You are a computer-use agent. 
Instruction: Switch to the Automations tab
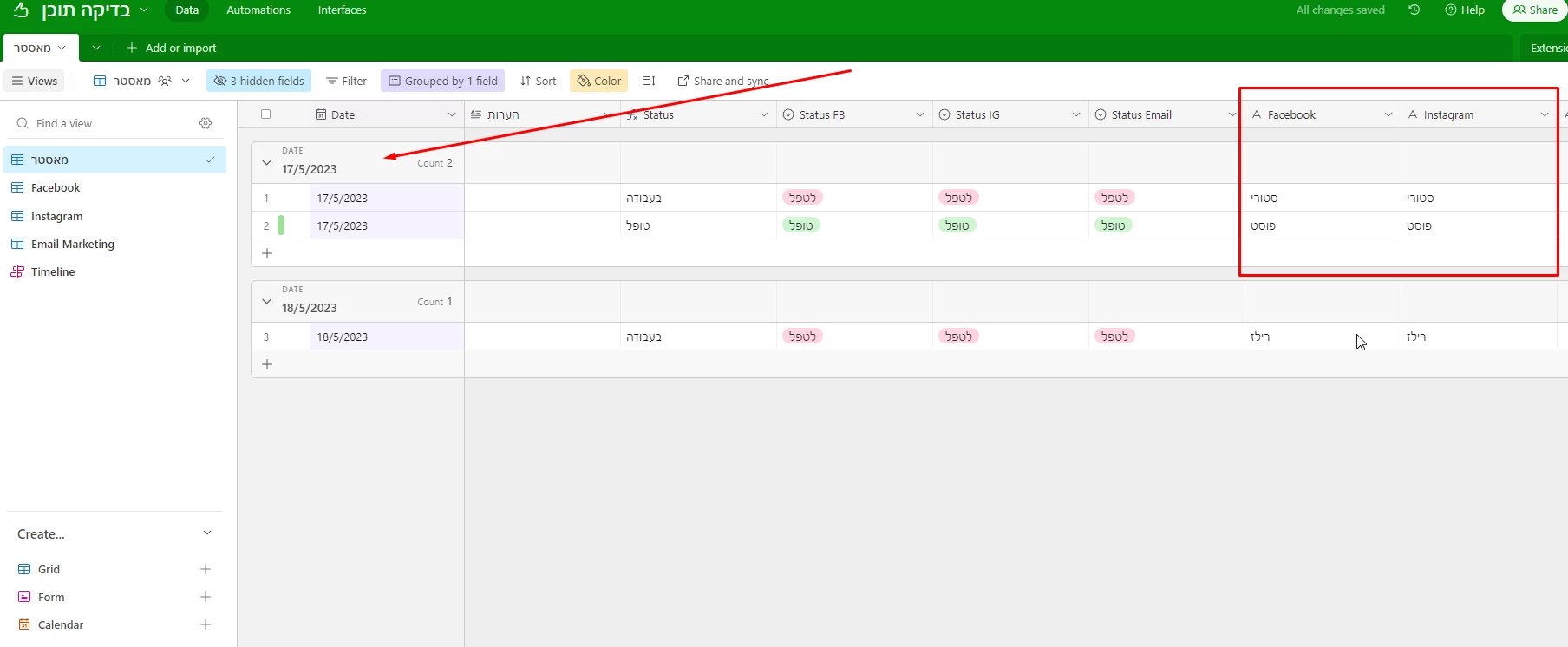coord(258,10)
